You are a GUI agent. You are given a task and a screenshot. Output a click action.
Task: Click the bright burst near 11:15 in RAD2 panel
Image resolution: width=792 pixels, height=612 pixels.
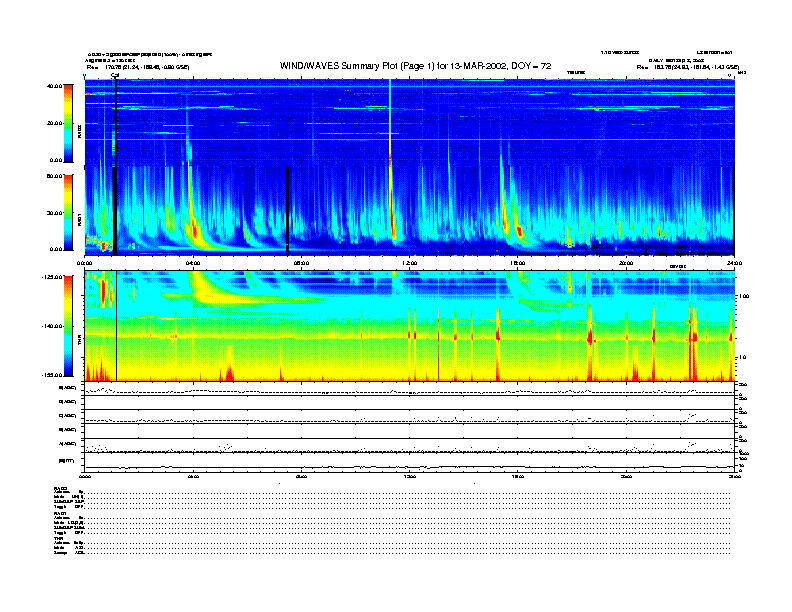point(390,122)
